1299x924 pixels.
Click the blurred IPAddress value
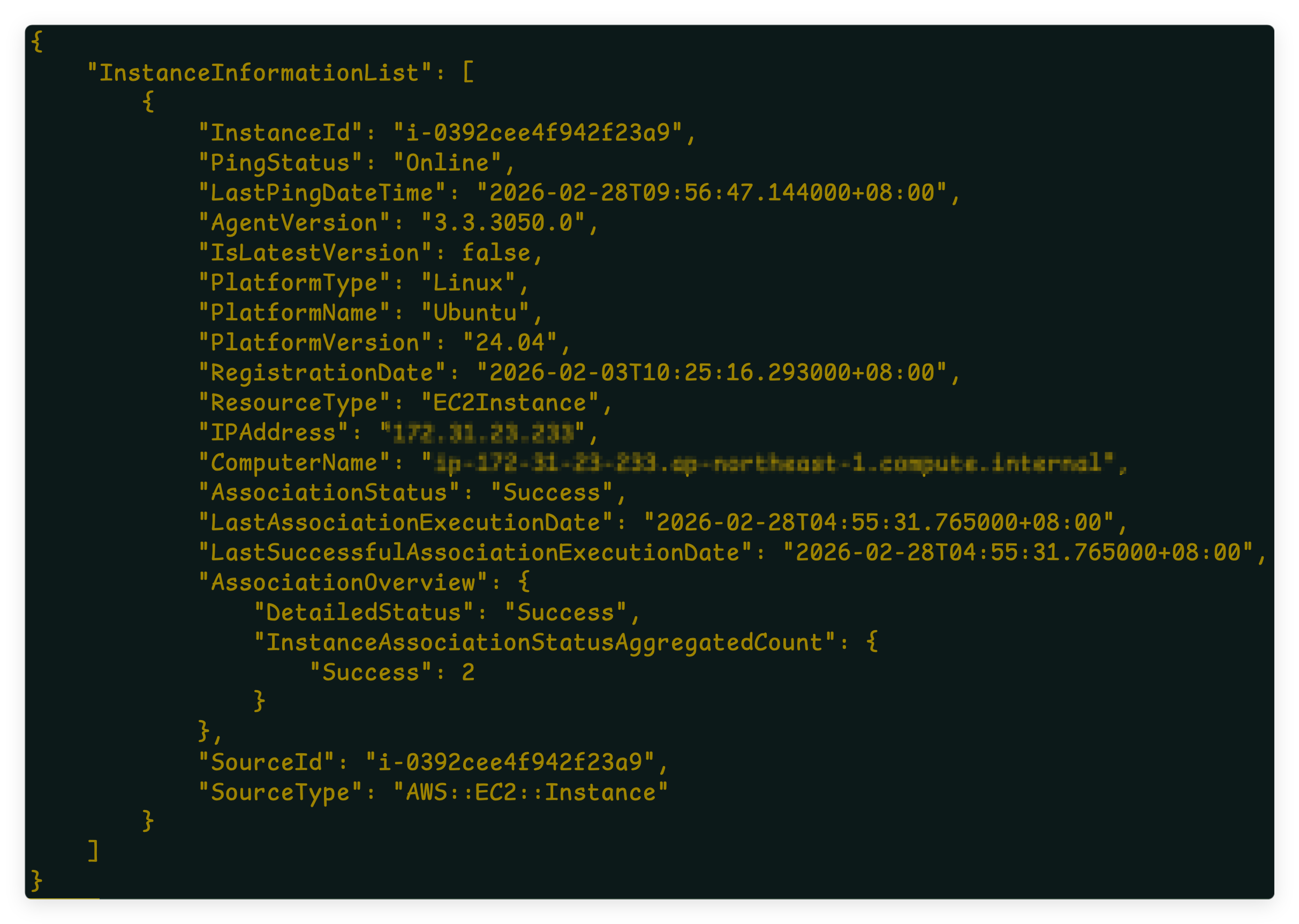pyautogui.click(x=482, y=434)
